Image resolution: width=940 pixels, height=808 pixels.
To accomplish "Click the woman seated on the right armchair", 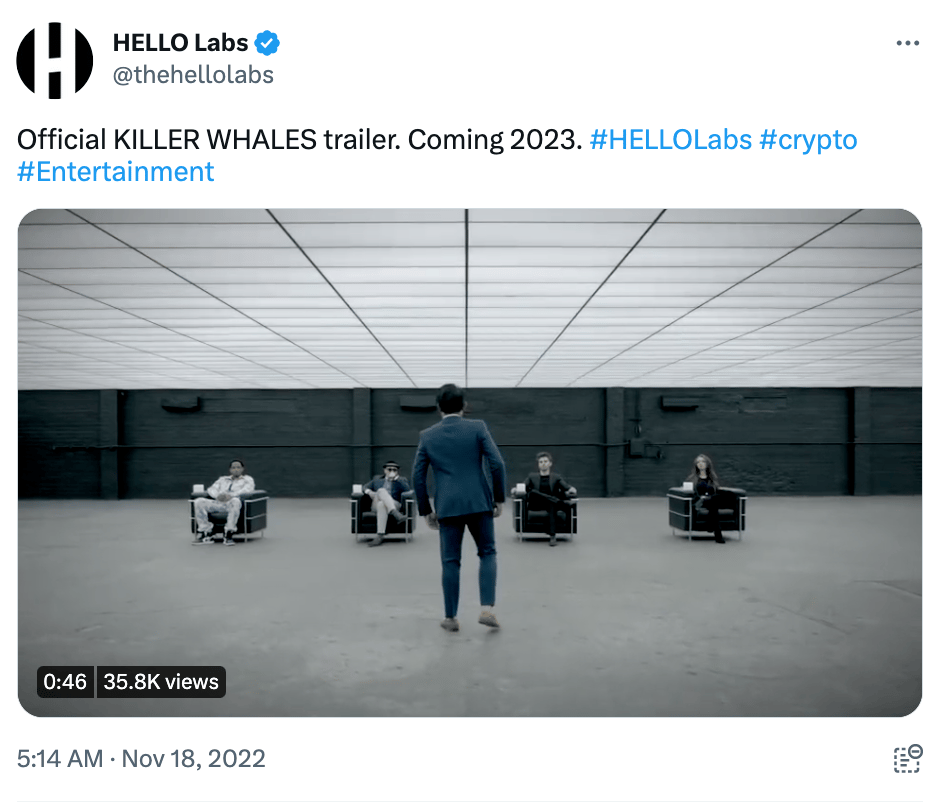I will [x=707, y=498].
